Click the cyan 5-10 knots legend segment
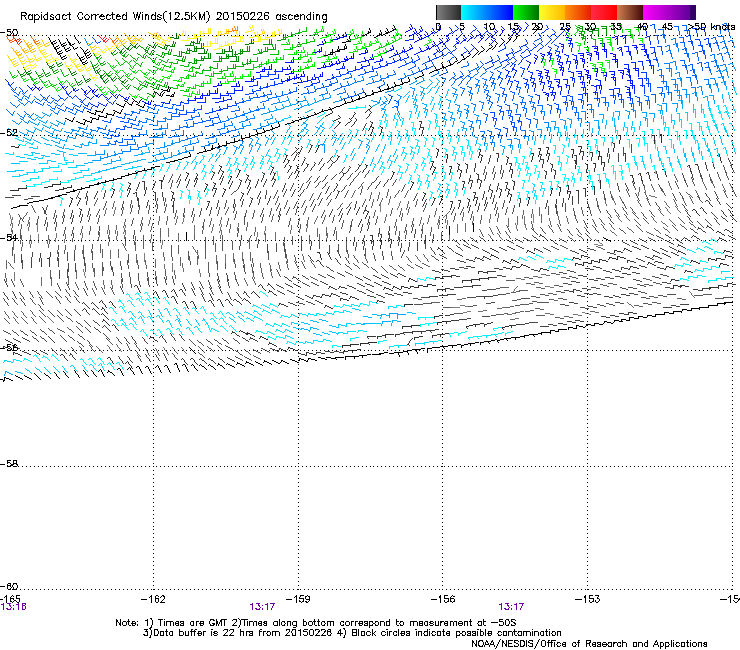Screen dimensions: 740x650 pos(474,12)
